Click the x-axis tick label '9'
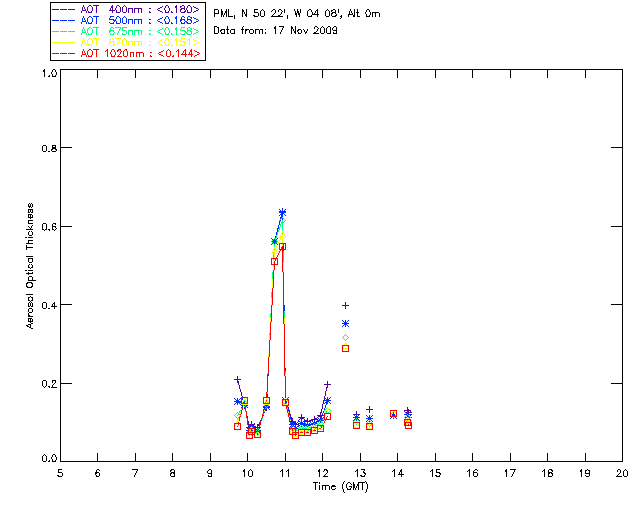640x512 pixels. 210,473
